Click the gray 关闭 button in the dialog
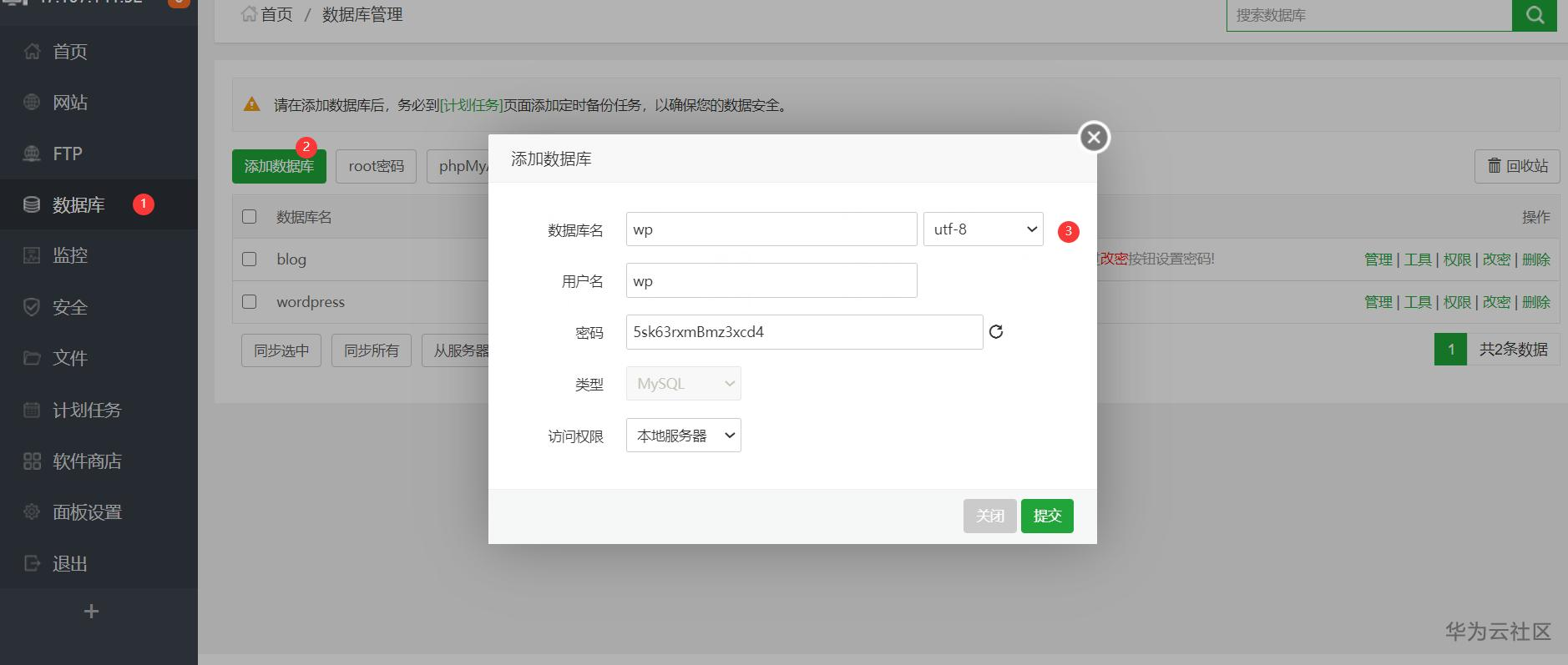 [990, 516]
